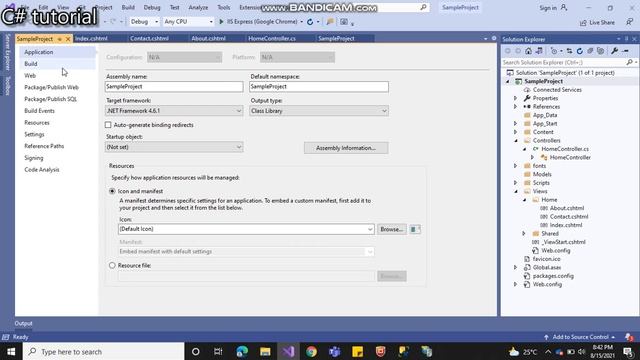
Task: Toggle Auto-generate binding redirects checkbox
Action: click(x=108, y=125)
